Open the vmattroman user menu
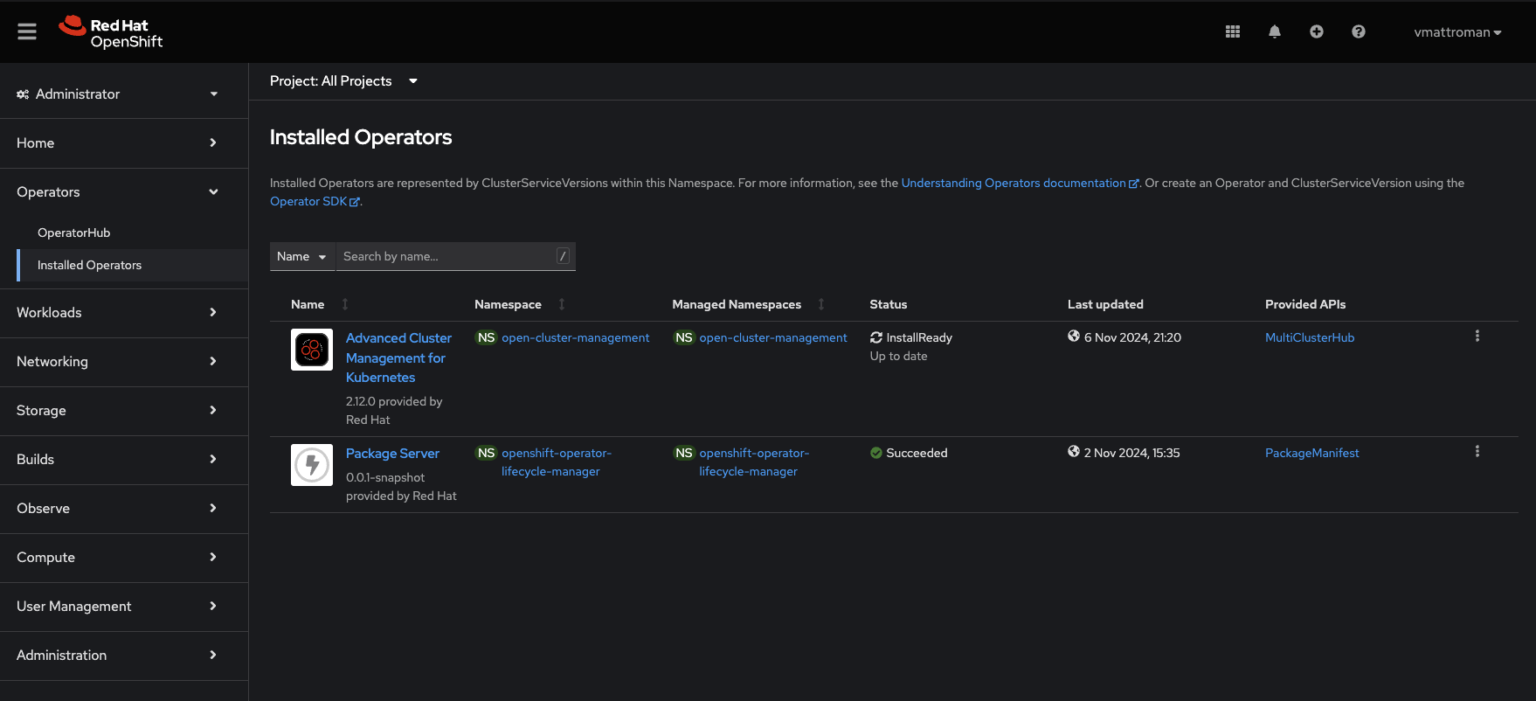The height and width of the screenshot is (701, 1536). pyautogui.click(x=1457, y=32)
